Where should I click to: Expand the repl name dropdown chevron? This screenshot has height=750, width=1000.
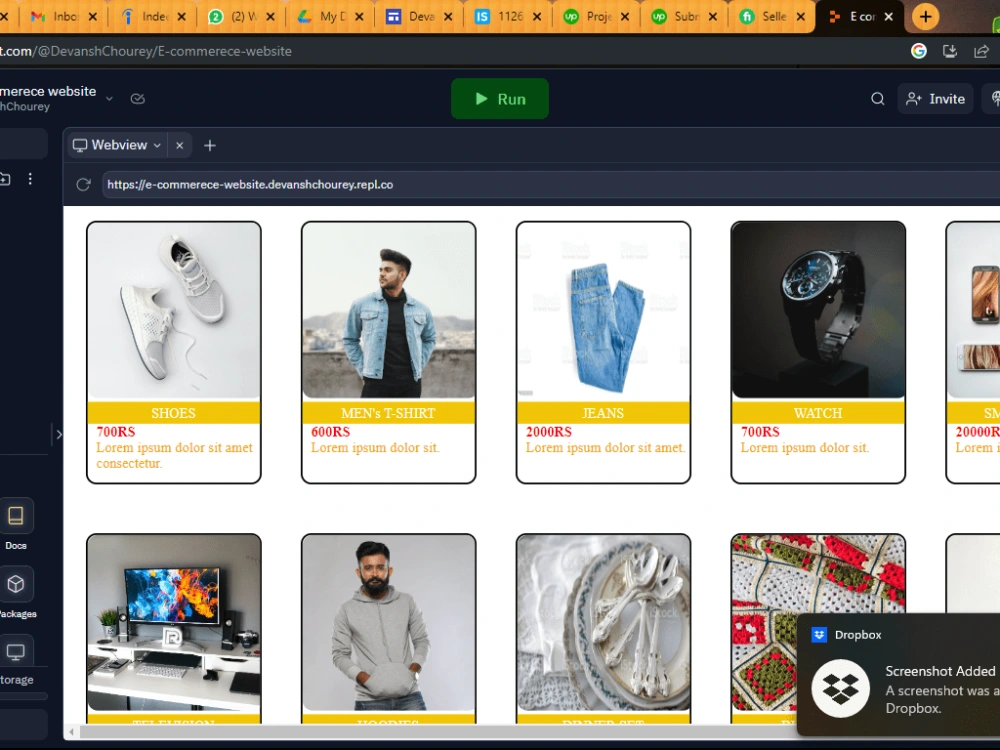coord(109,99)
